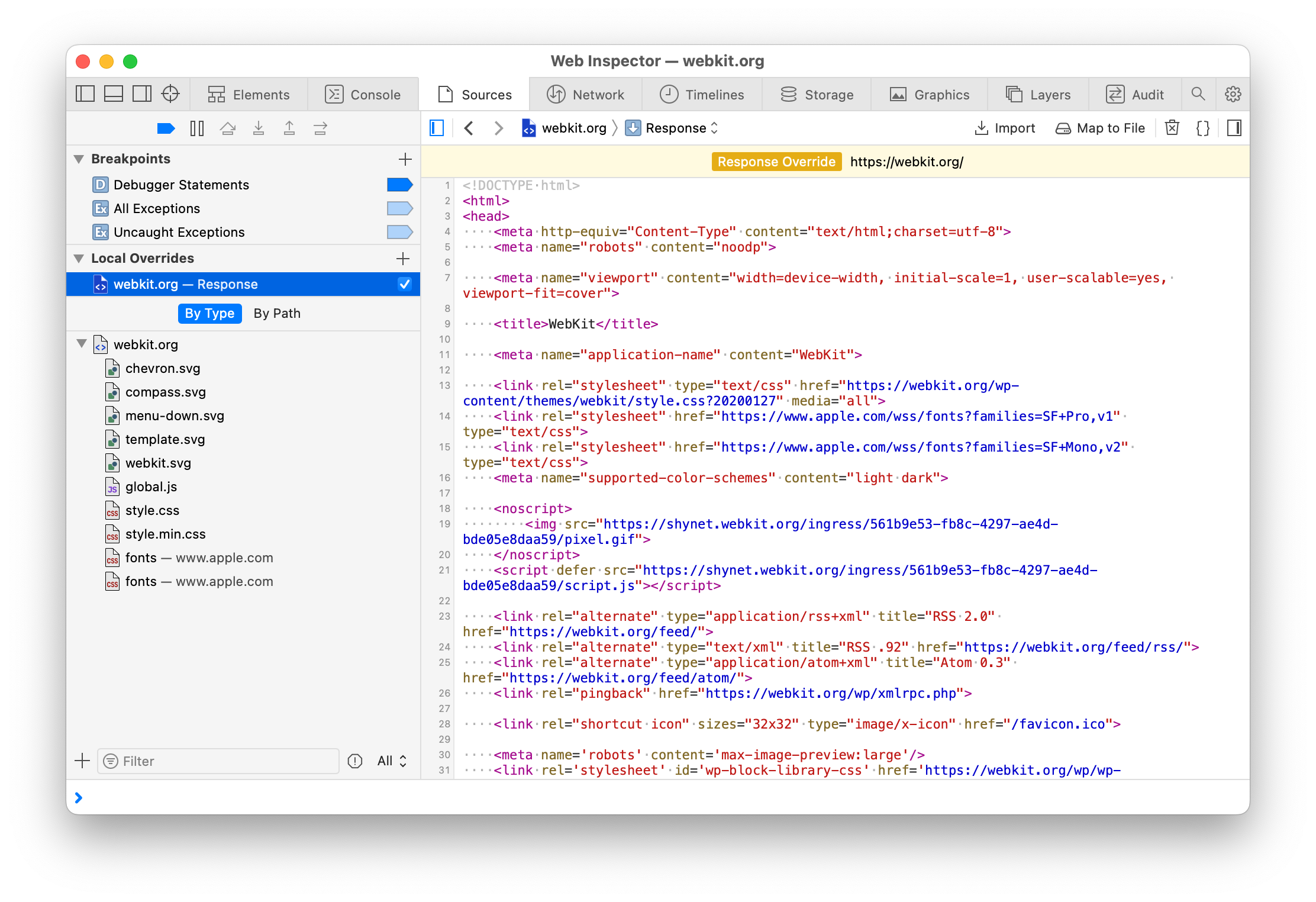Toggle All Exceptions breakpoint
Image resolution: width=1316 pixels, height=902 pixels.
pyautogui.click(x=399, y=208)
